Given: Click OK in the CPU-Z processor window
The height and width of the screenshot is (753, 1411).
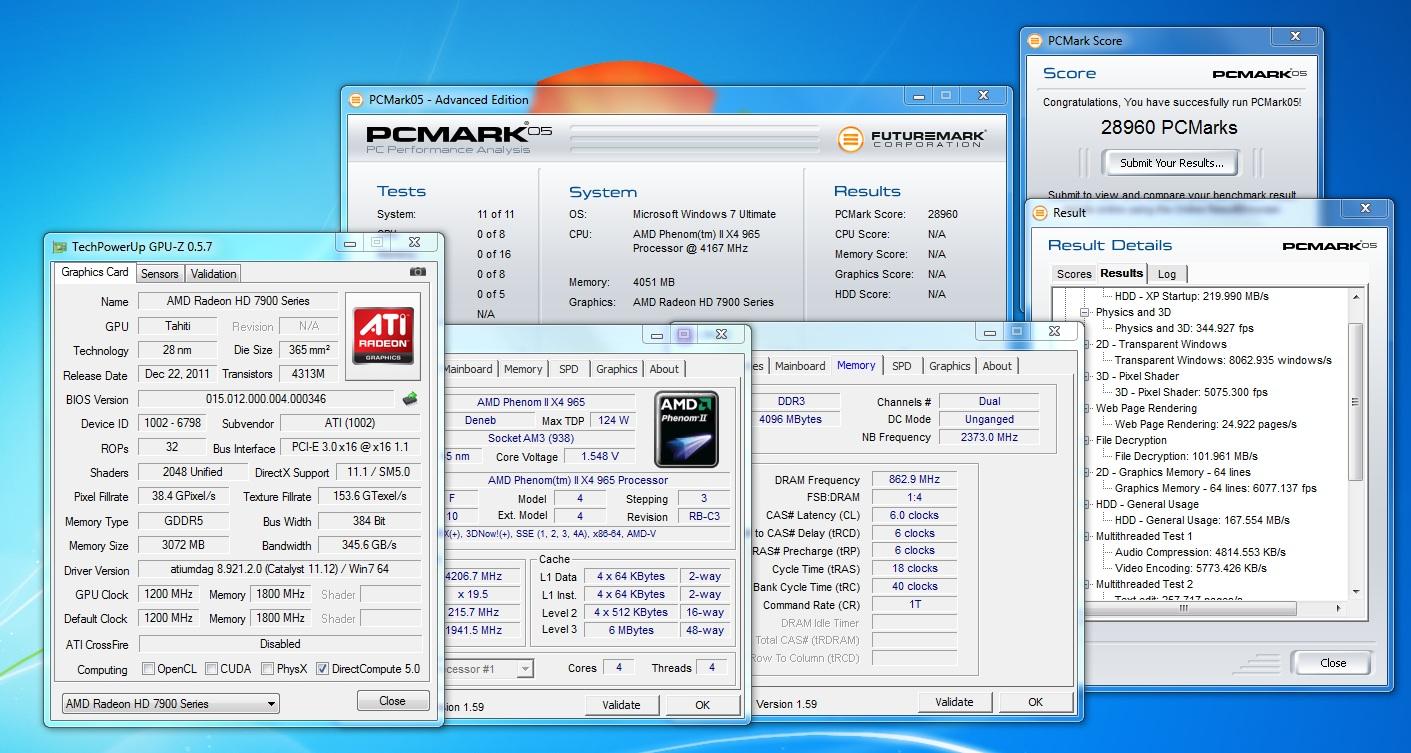Looking at the screenshot, I should [702, 705].
